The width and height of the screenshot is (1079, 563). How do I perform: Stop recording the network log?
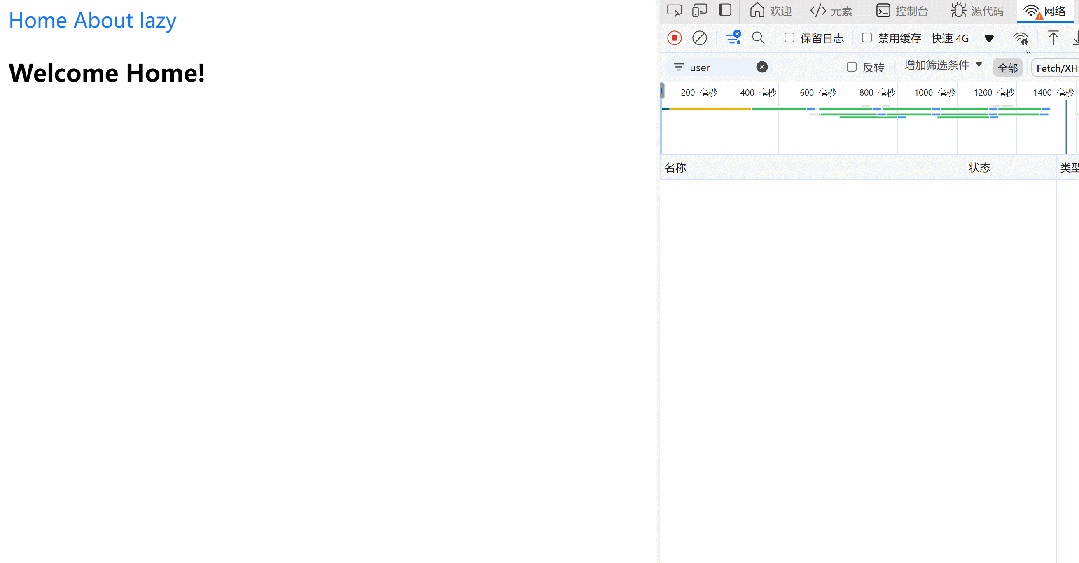[x=674, y=38]
